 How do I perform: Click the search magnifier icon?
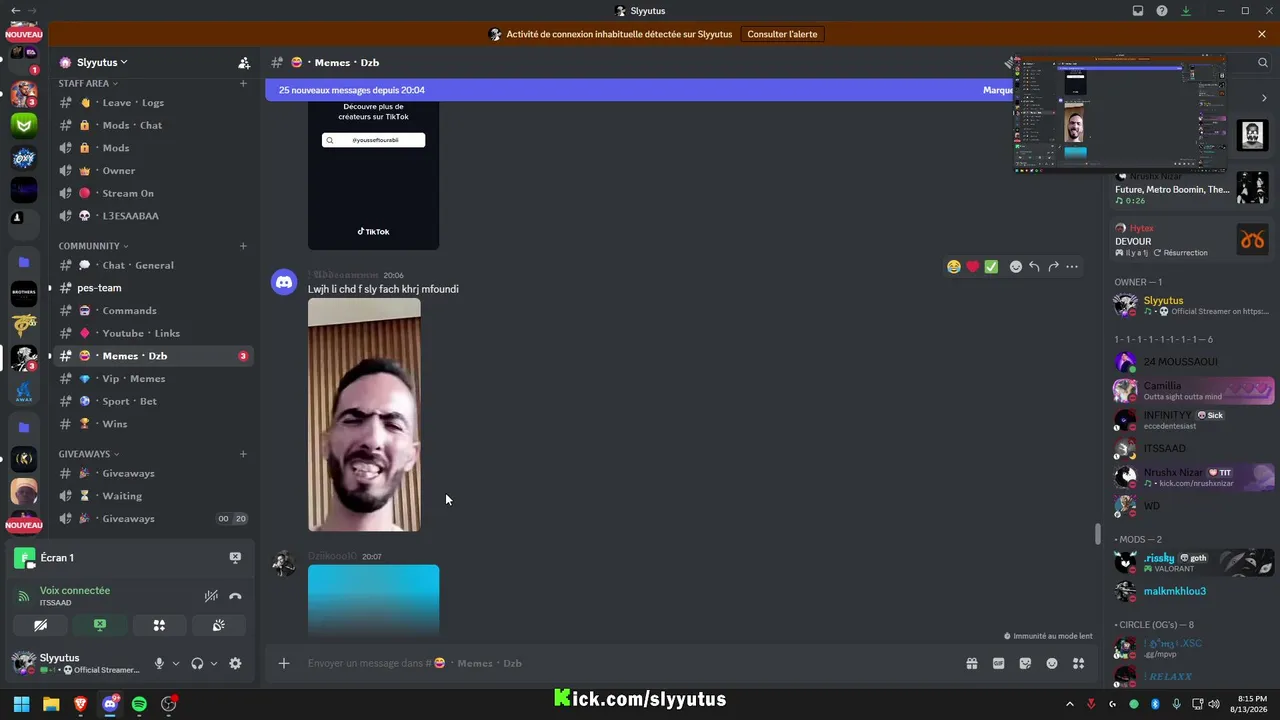point(1262,62)
